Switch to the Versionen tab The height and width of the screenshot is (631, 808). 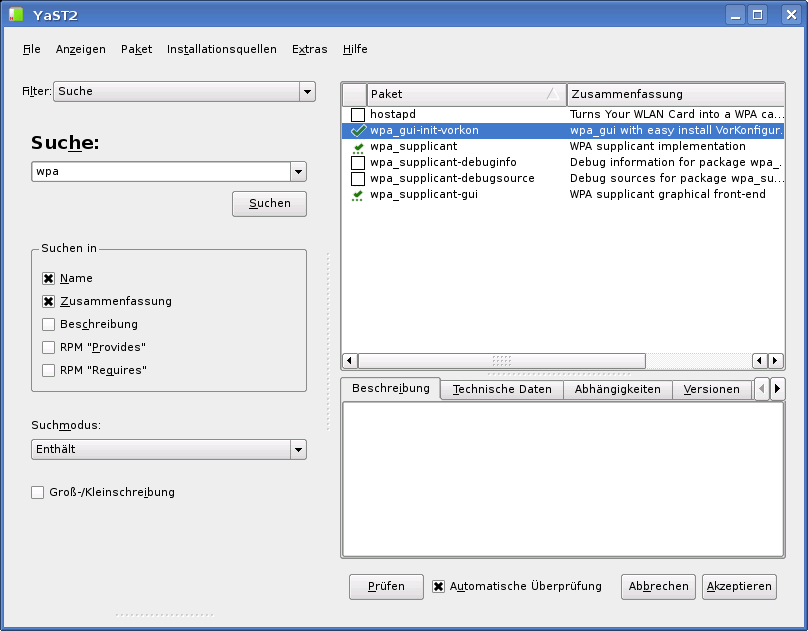click(712, 389)
